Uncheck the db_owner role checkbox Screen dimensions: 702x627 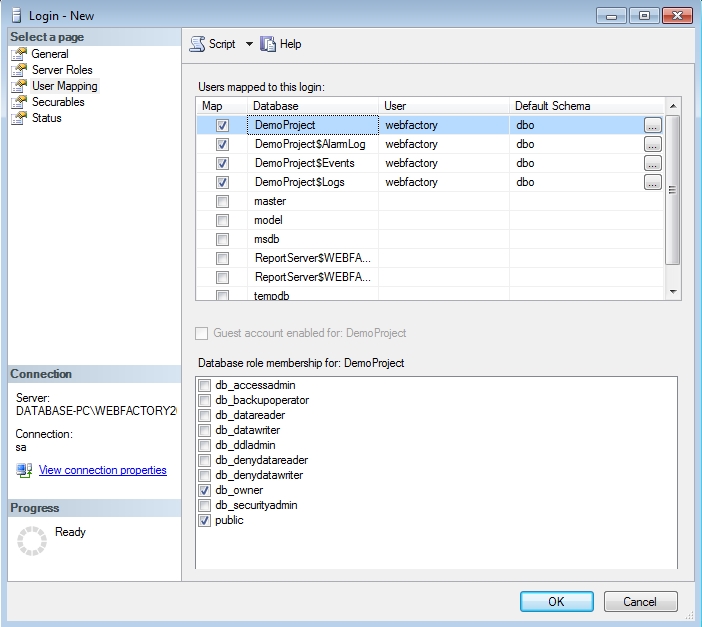click(x=205, y=491)
